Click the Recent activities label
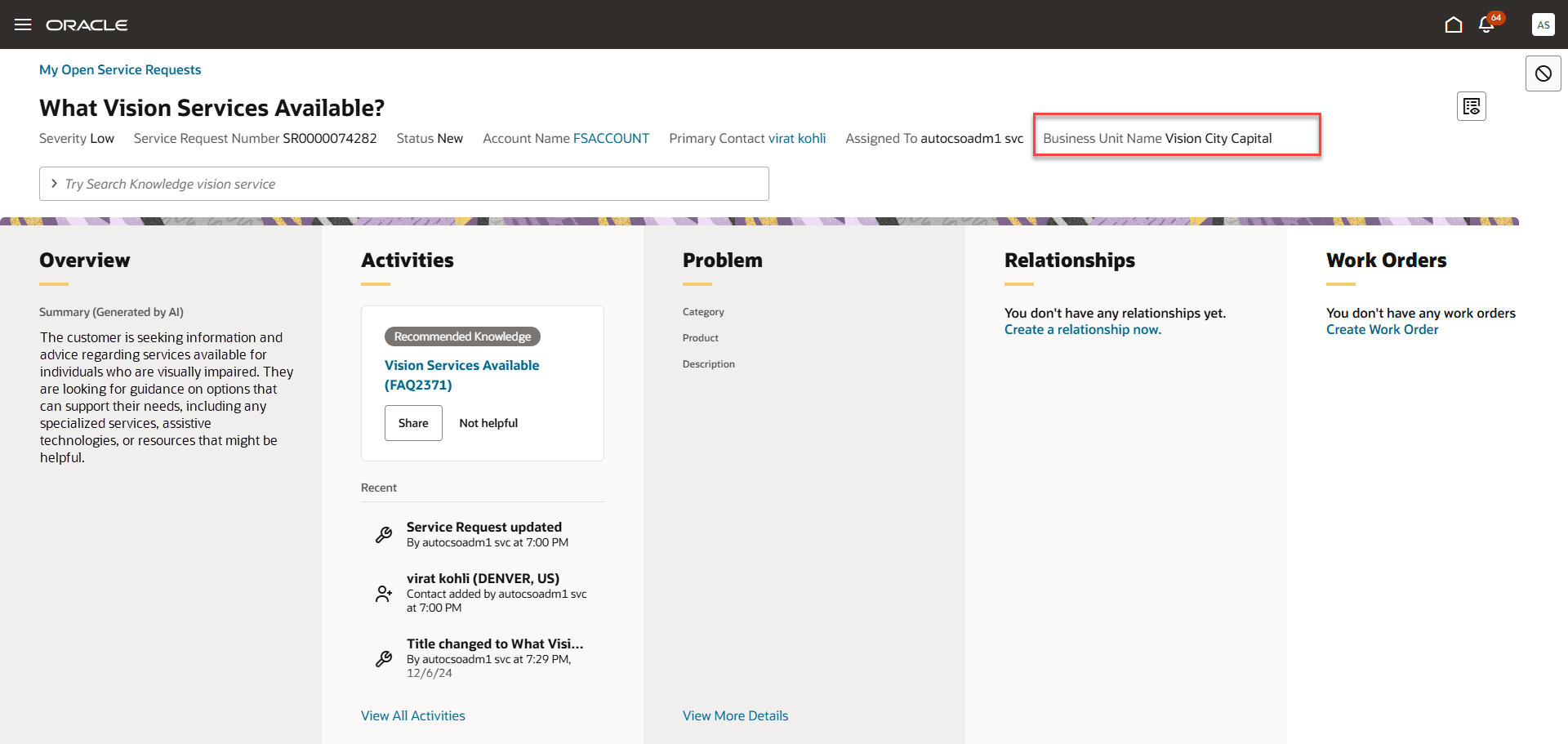 tap(379, 488)
